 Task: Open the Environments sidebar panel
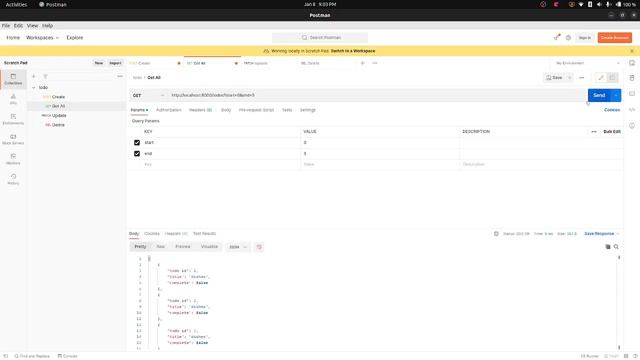(13, 119)
